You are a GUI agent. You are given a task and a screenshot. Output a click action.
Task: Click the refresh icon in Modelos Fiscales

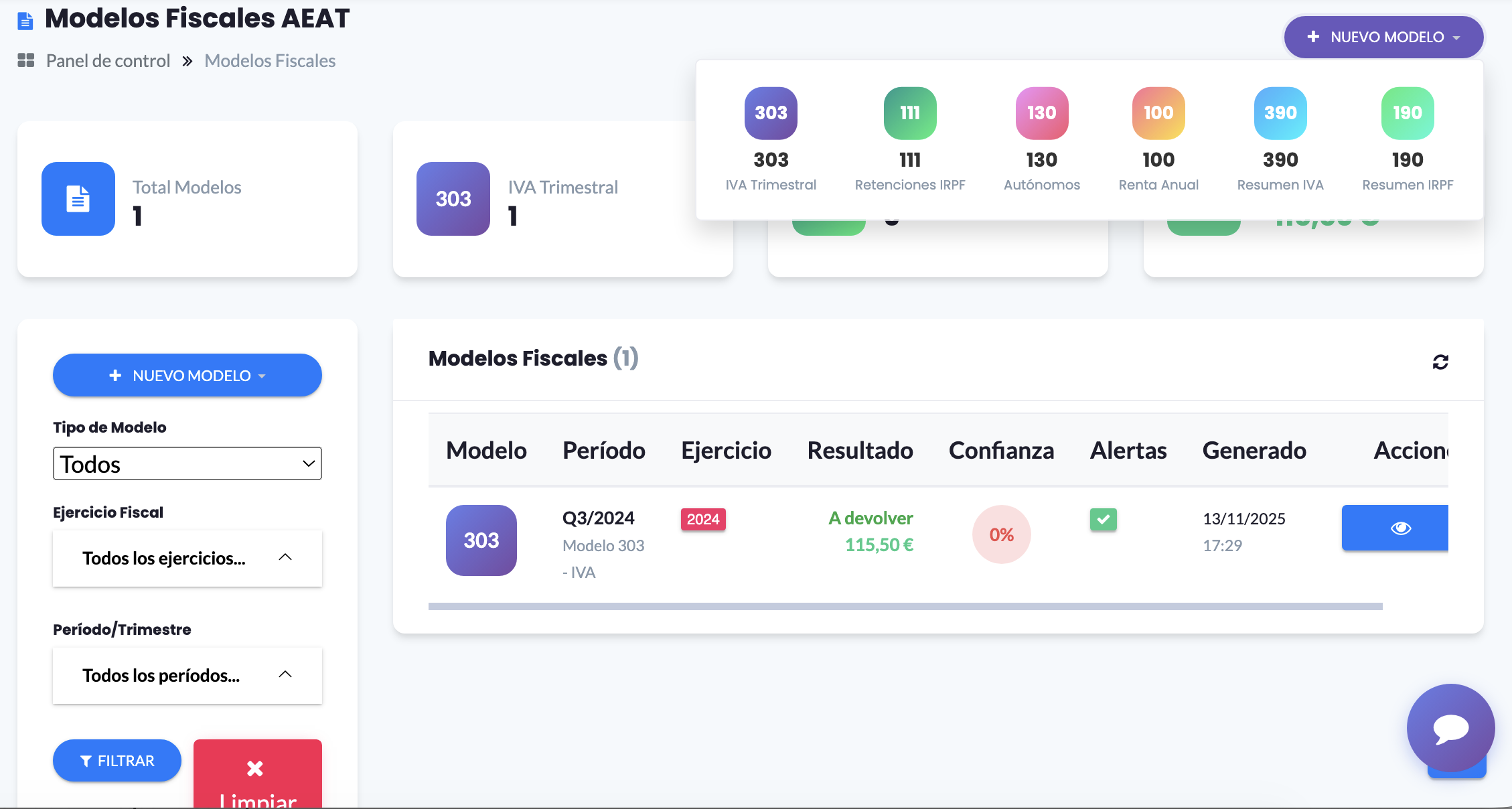tap(1440, 362)
